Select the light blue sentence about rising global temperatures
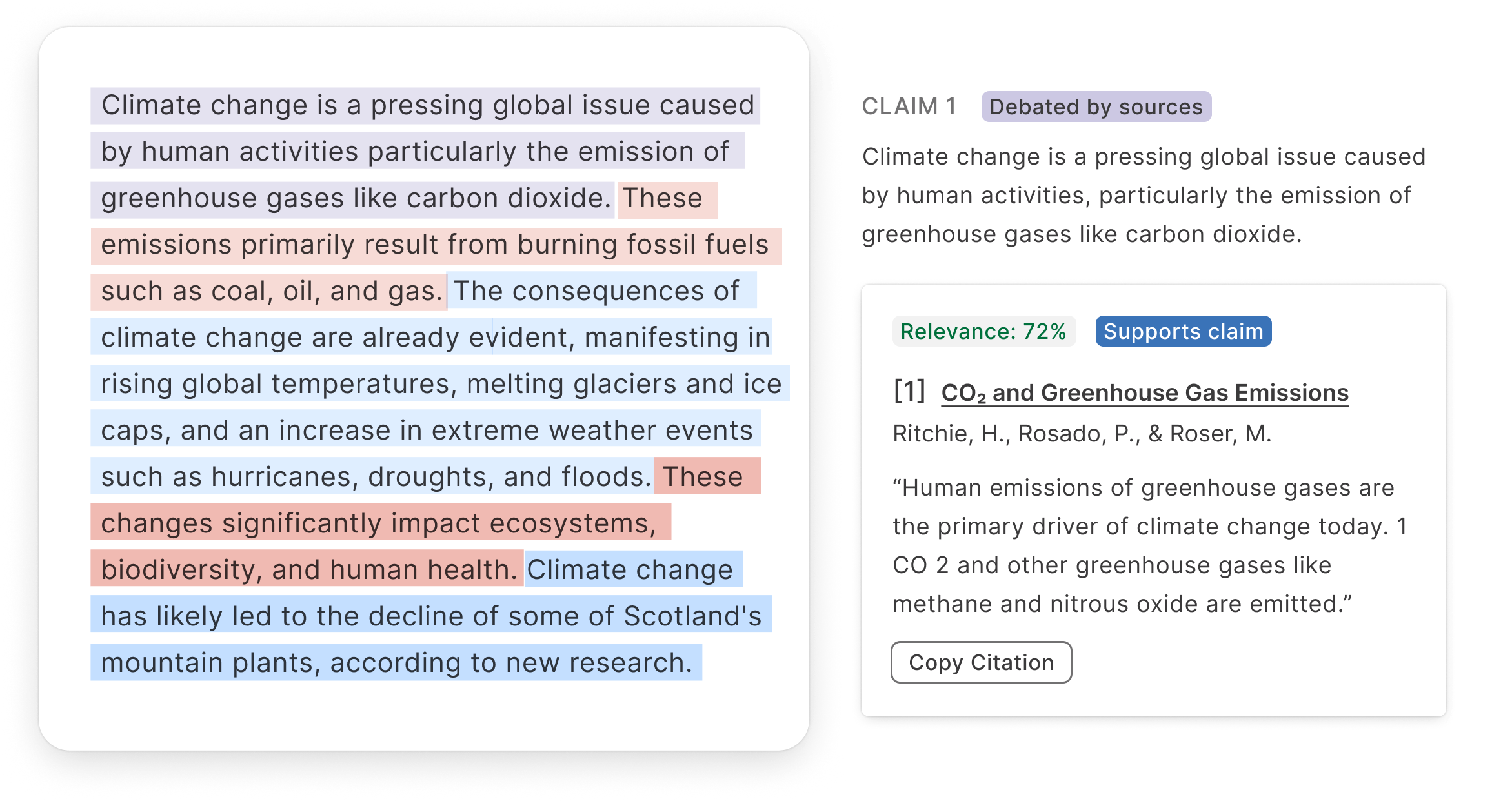1512x801 pixels. tap(439, 384)
